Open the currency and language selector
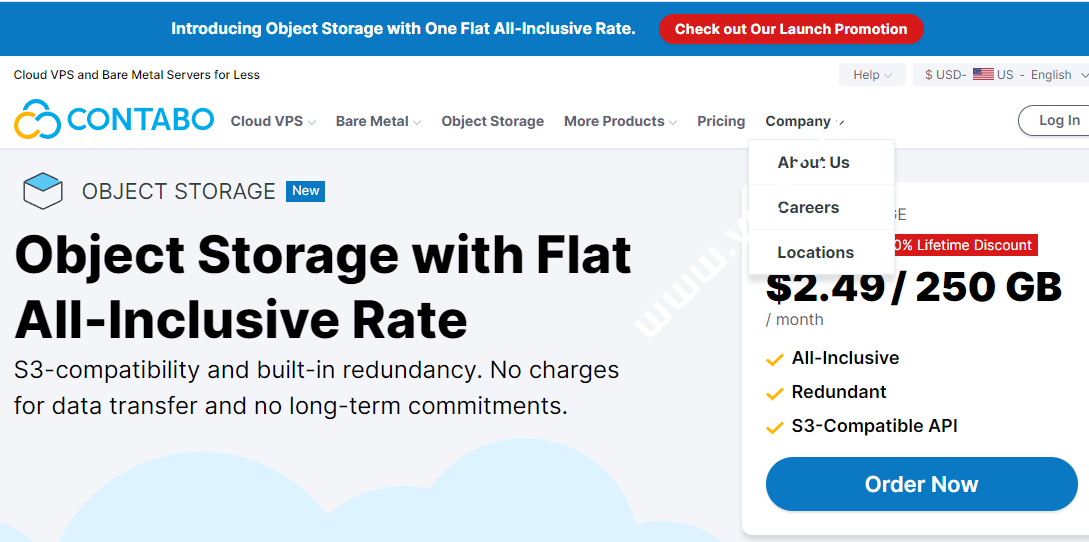This screenshot has width=1089, height=542. coord(1000,75)
